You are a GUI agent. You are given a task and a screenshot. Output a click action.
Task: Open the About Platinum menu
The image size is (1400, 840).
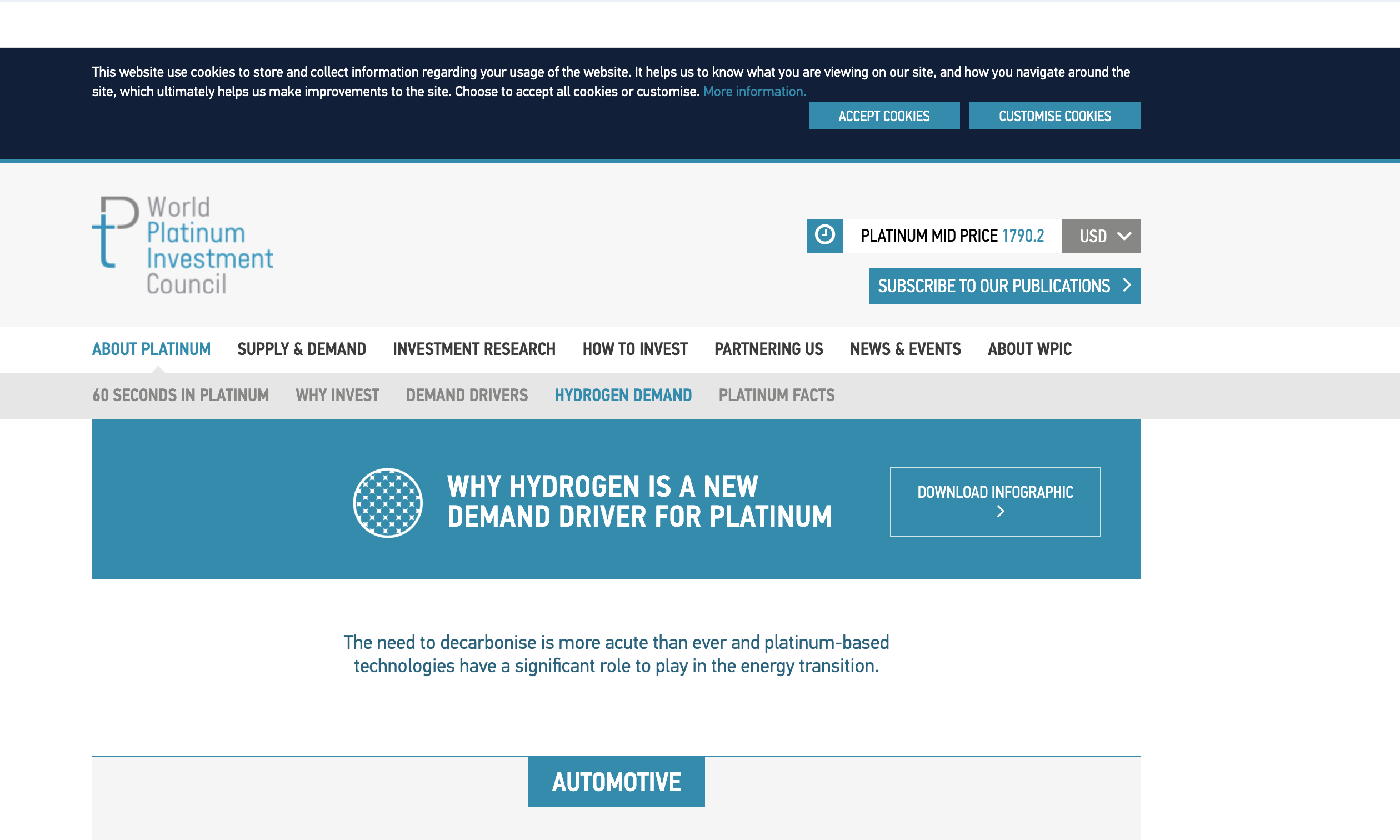[x=152, y=349]
